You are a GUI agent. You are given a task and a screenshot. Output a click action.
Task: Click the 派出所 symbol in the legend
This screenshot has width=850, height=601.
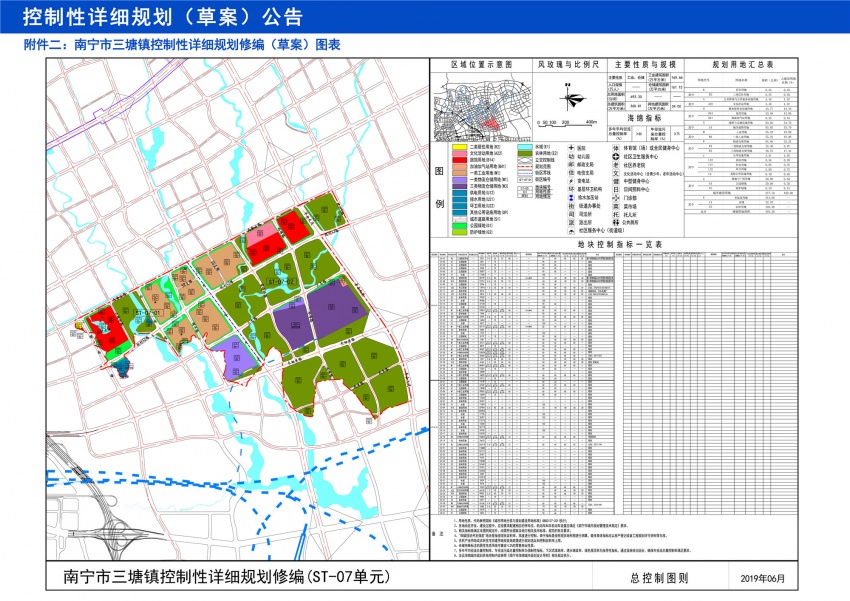coord(571,222)
